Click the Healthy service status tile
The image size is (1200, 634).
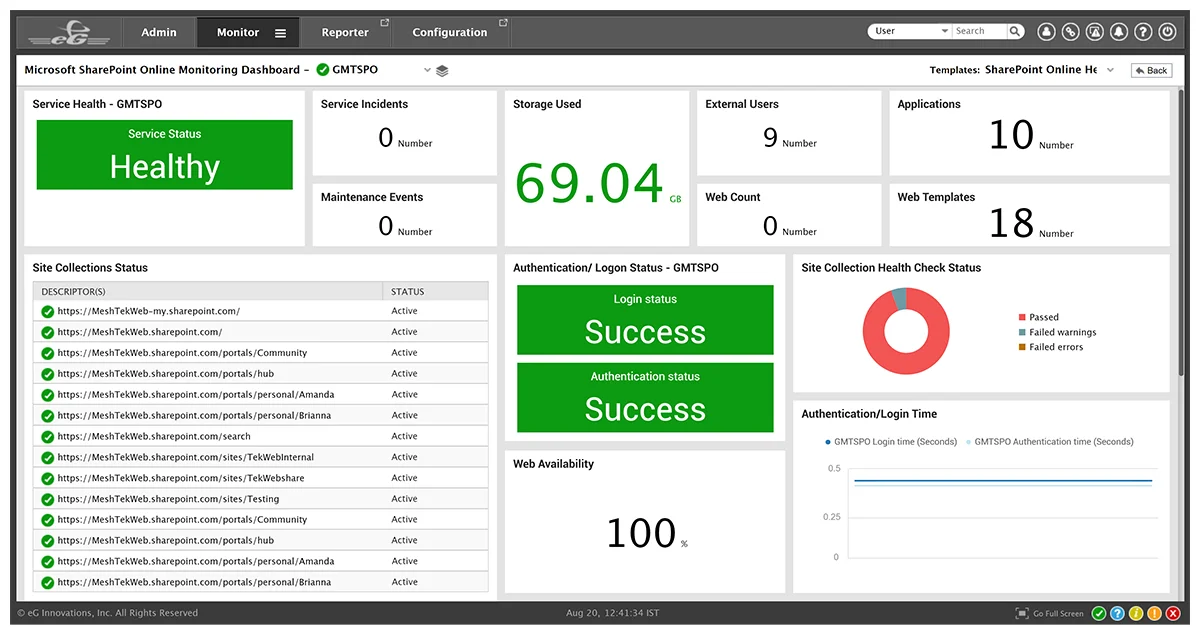tap(165, 155)
